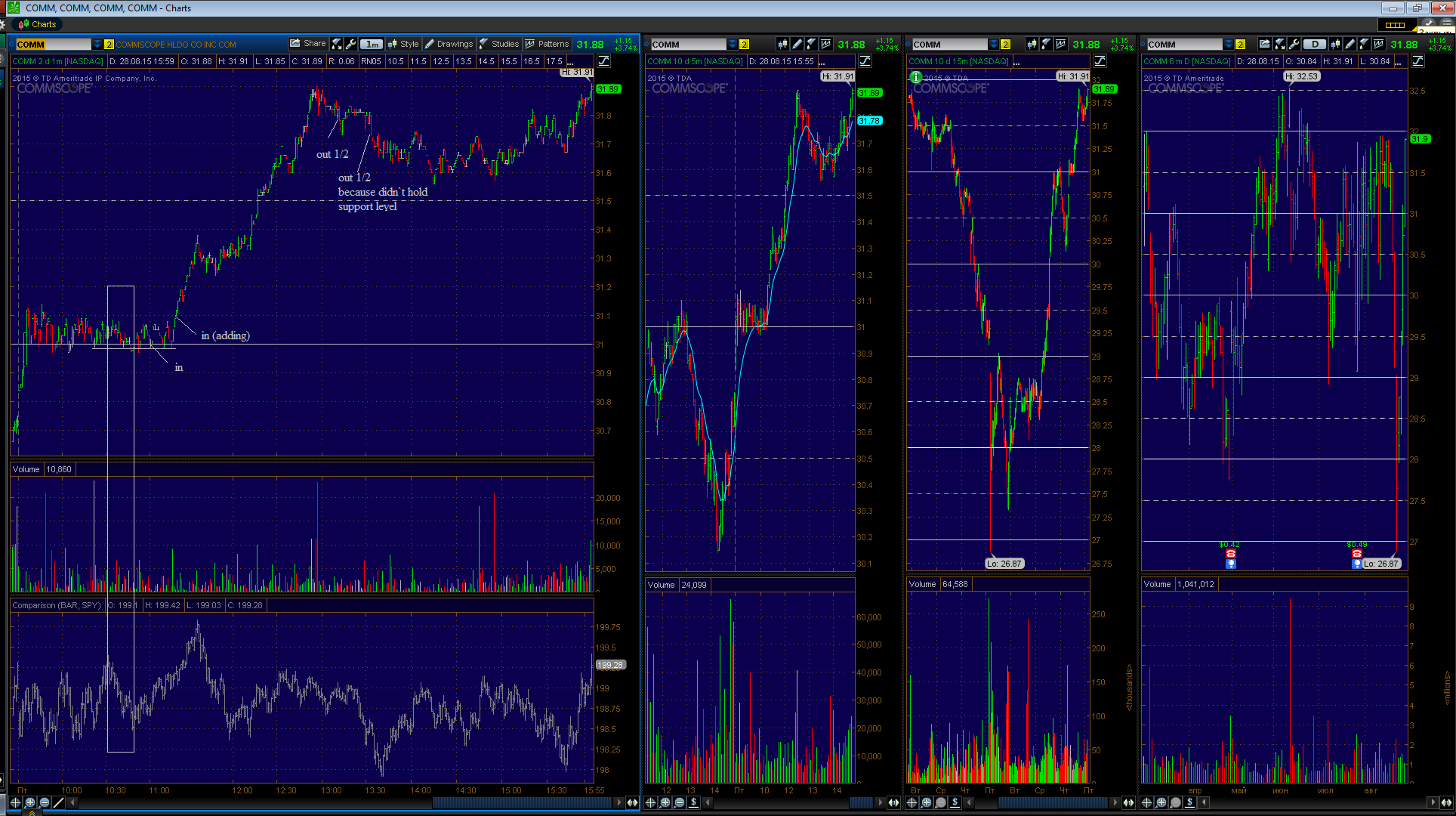
Task: Toggle yellow link box 2 in 15m chart
Action: coord(1005,45)
